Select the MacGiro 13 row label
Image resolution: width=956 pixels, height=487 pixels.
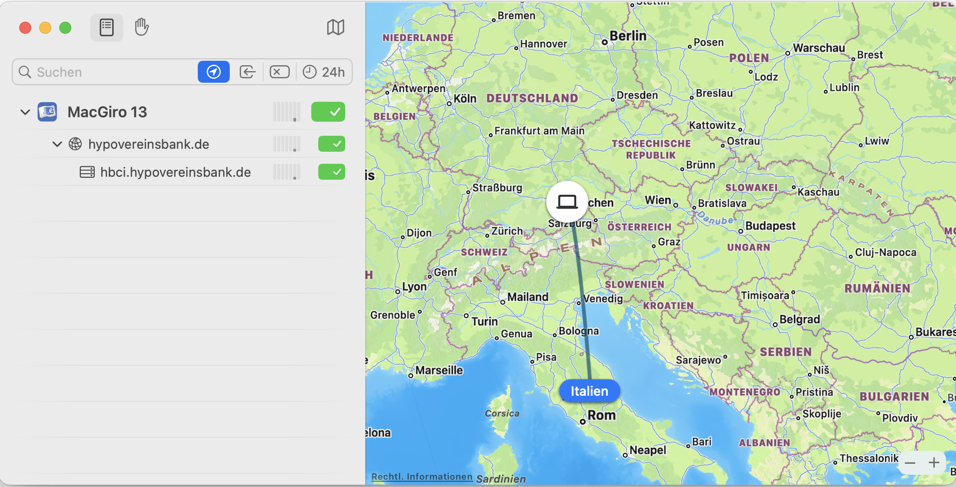pyautogui.click(x=107, y=112)
